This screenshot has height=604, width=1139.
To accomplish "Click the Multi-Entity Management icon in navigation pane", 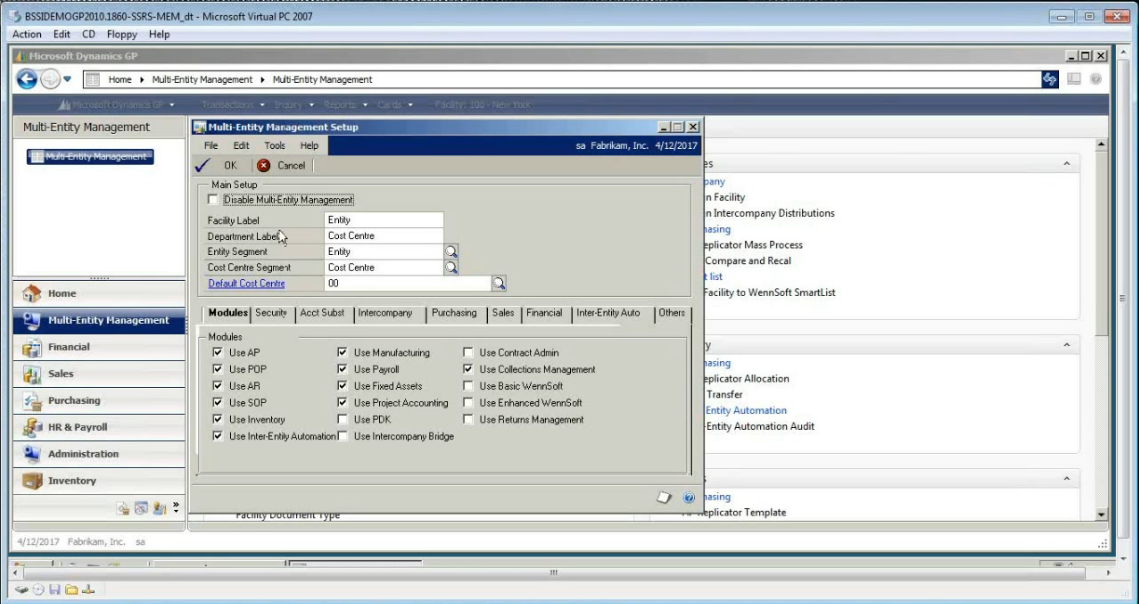I will (31, 321).
